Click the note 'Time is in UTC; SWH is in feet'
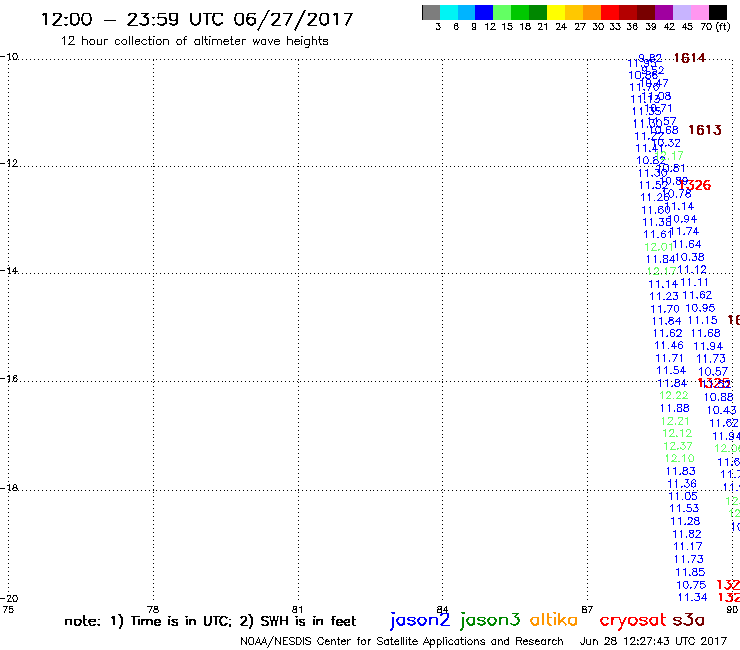 click(210, 621)
